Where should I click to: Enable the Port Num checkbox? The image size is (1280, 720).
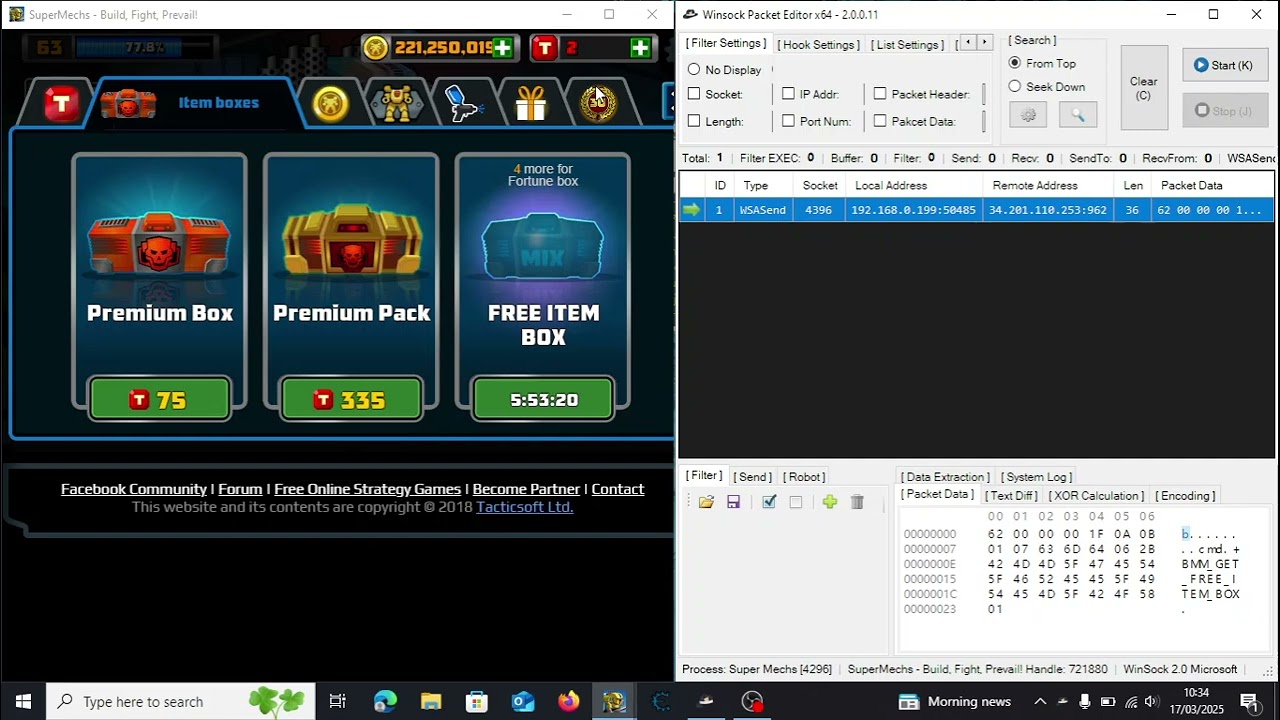[788, 121]
